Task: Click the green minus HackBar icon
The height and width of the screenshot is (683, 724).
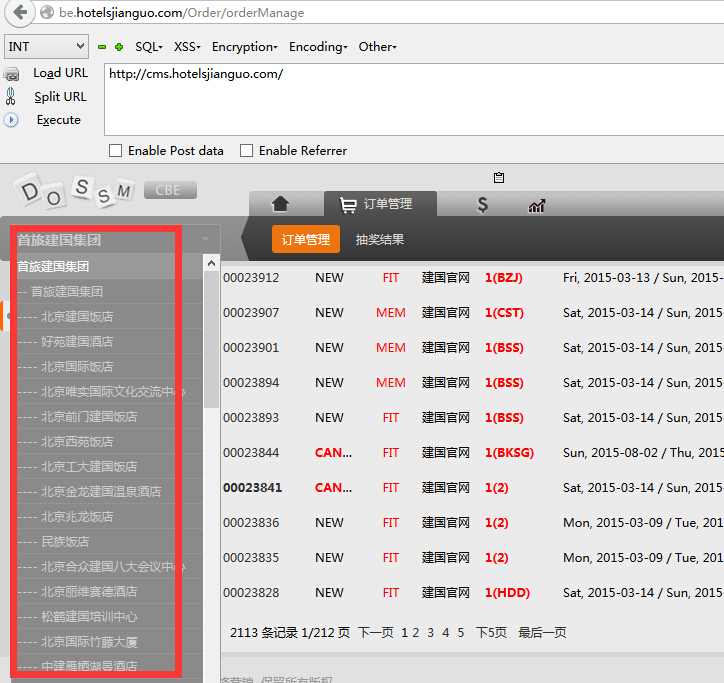Action: pyautogui.click(x=102, y=47)
